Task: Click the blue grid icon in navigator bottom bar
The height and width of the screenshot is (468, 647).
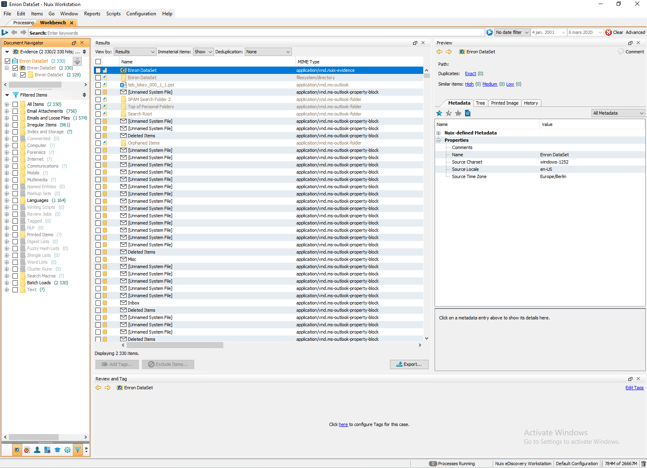Action: (47, 450)
